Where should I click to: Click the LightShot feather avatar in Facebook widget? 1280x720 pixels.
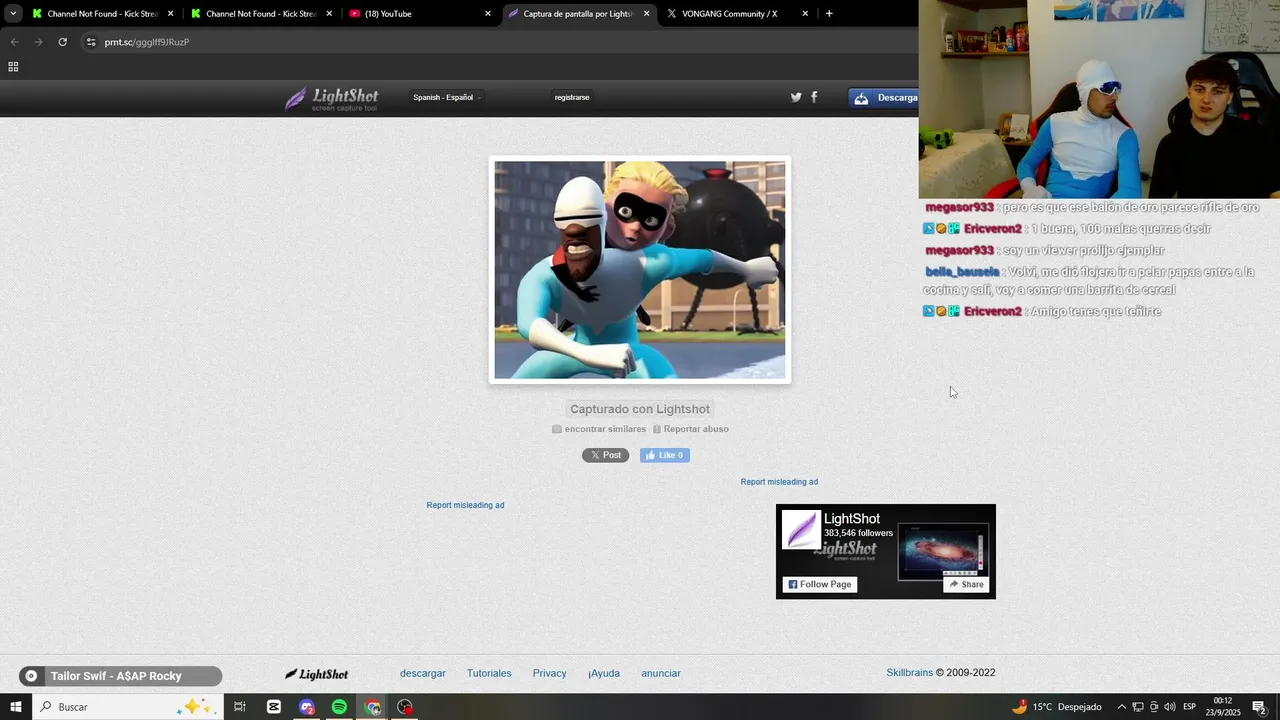click(x=801, y=530)
